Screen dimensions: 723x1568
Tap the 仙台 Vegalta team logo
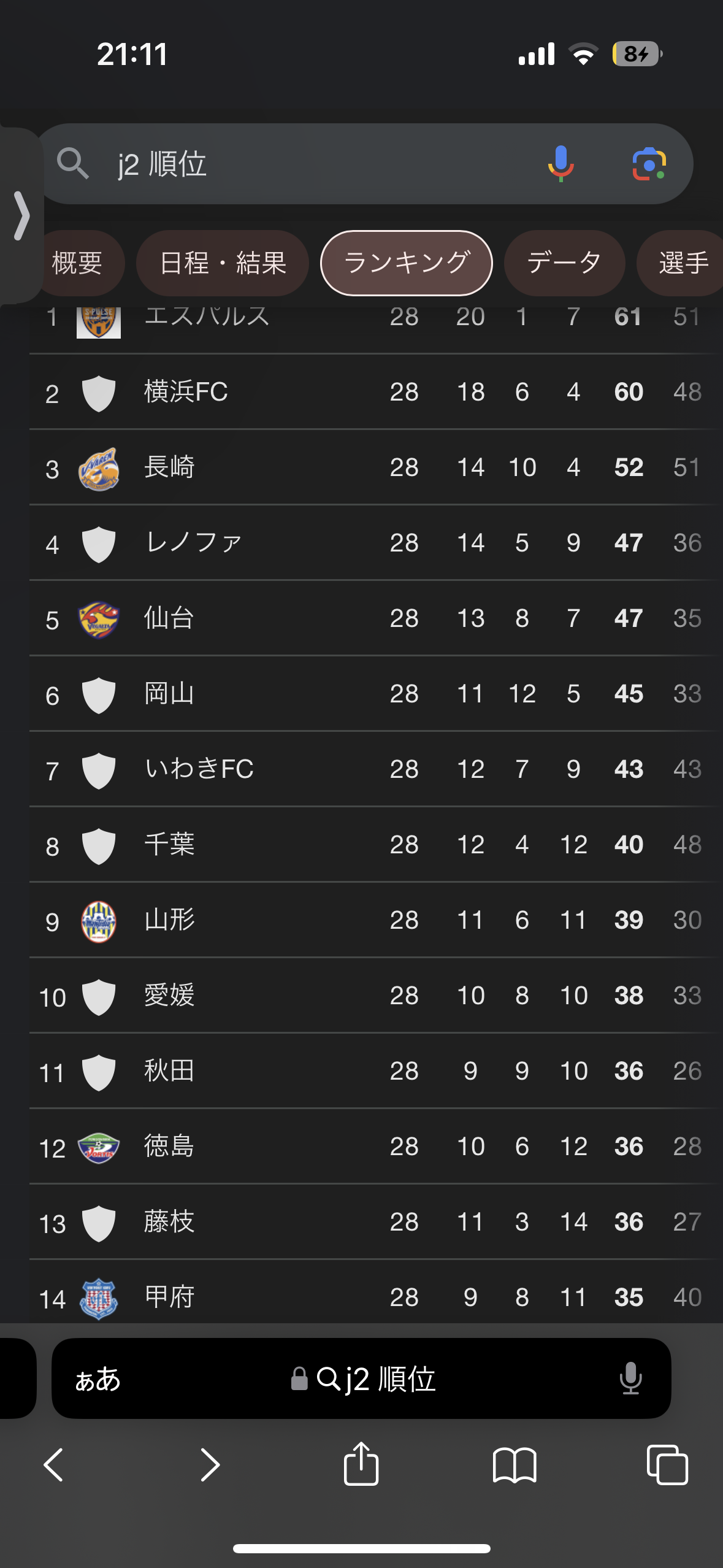pos(98,619)
